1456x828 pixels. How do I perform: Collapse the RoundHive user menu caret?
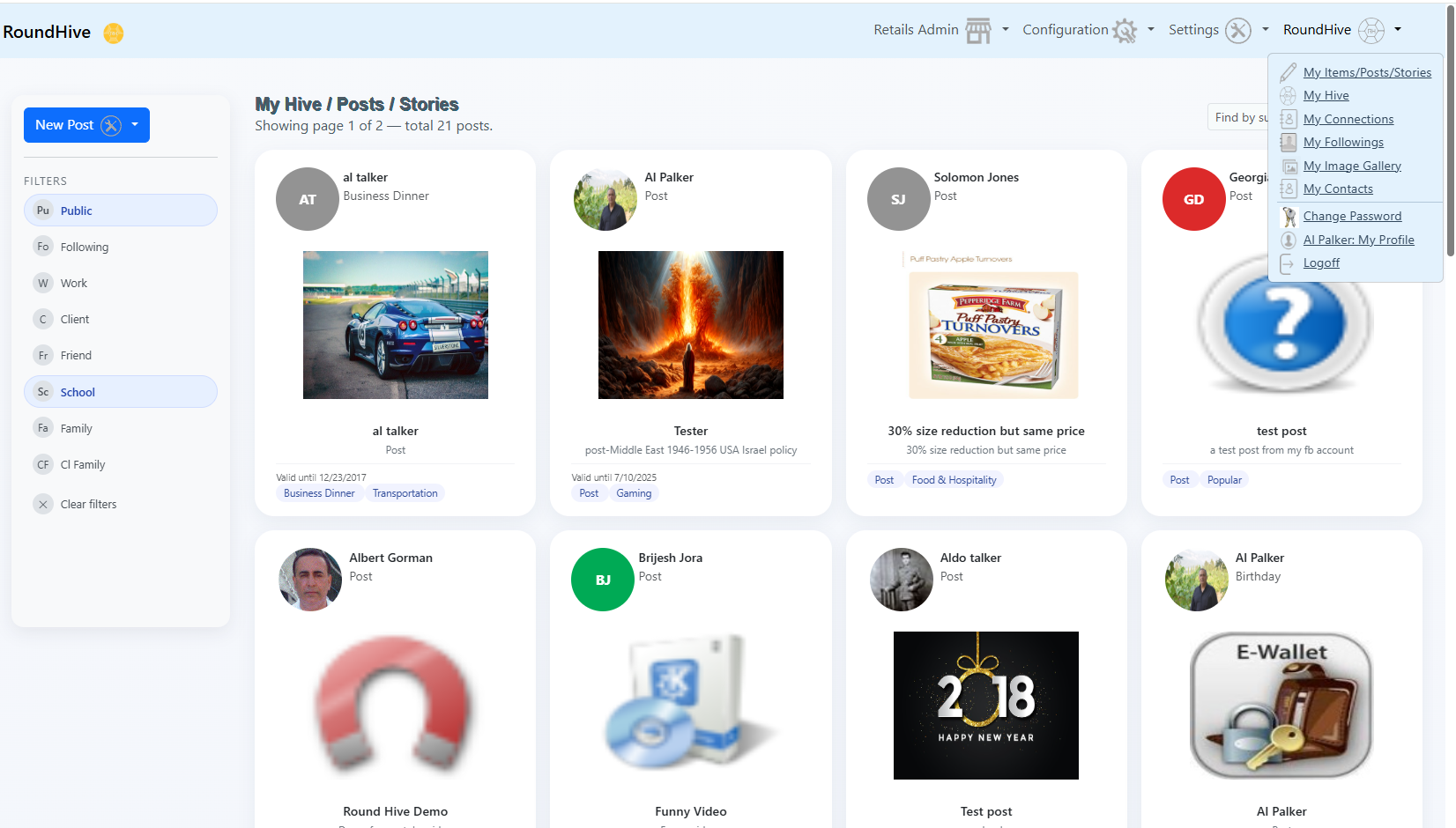tap(1398, 30)
